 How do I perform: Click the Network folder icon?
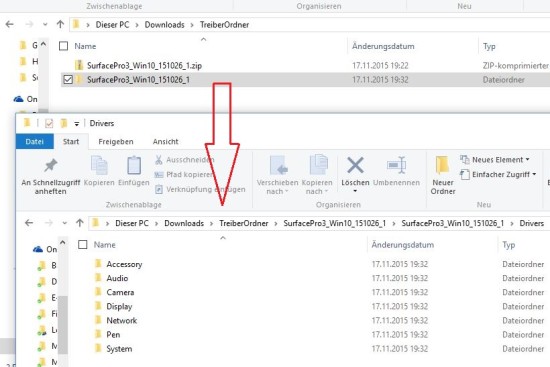pyautogui.click(x=99, y=320)
